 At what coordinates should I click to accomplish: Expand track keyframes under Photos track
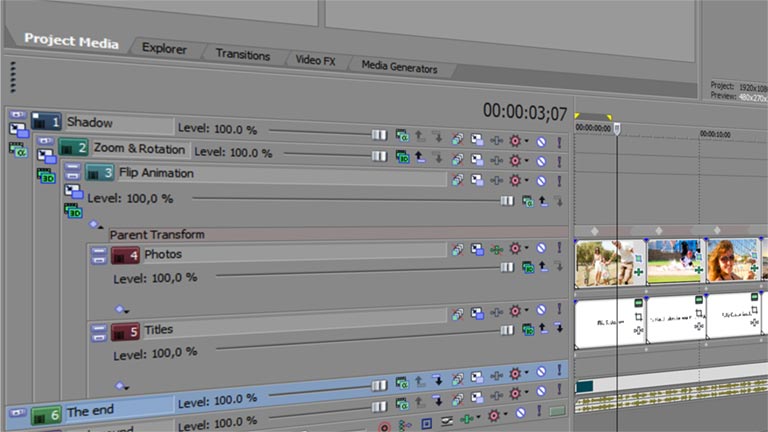[121, 310]
